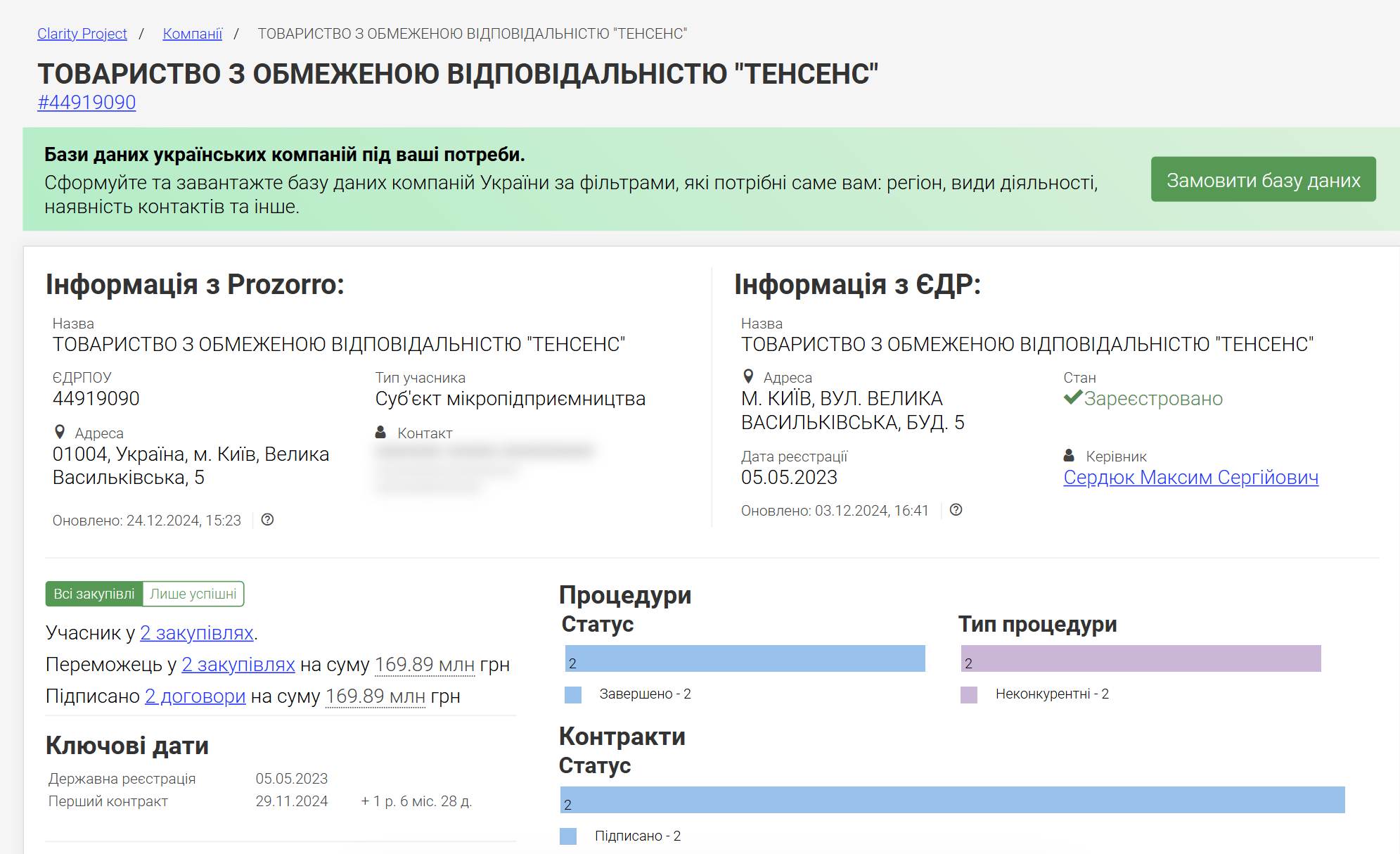Click the blue legend square for Завершено status
The width and height of the screenshot is (1400, 854).
(572, 695)
